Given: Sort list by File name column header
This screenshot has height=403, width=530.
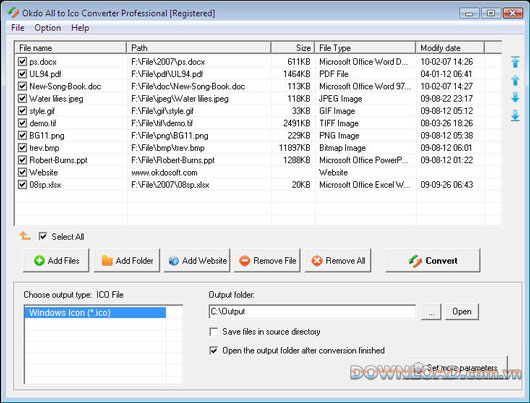Looking at the screenshot, I should (x=70, y=48).
